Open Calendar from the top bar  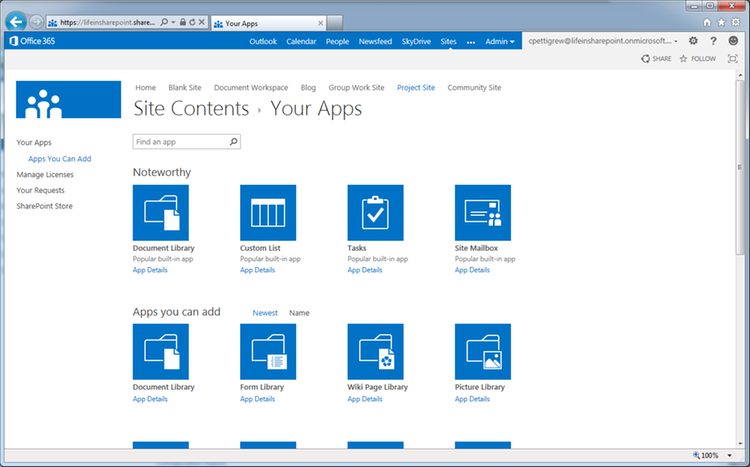pyautogui.click(x=301, y=42)
